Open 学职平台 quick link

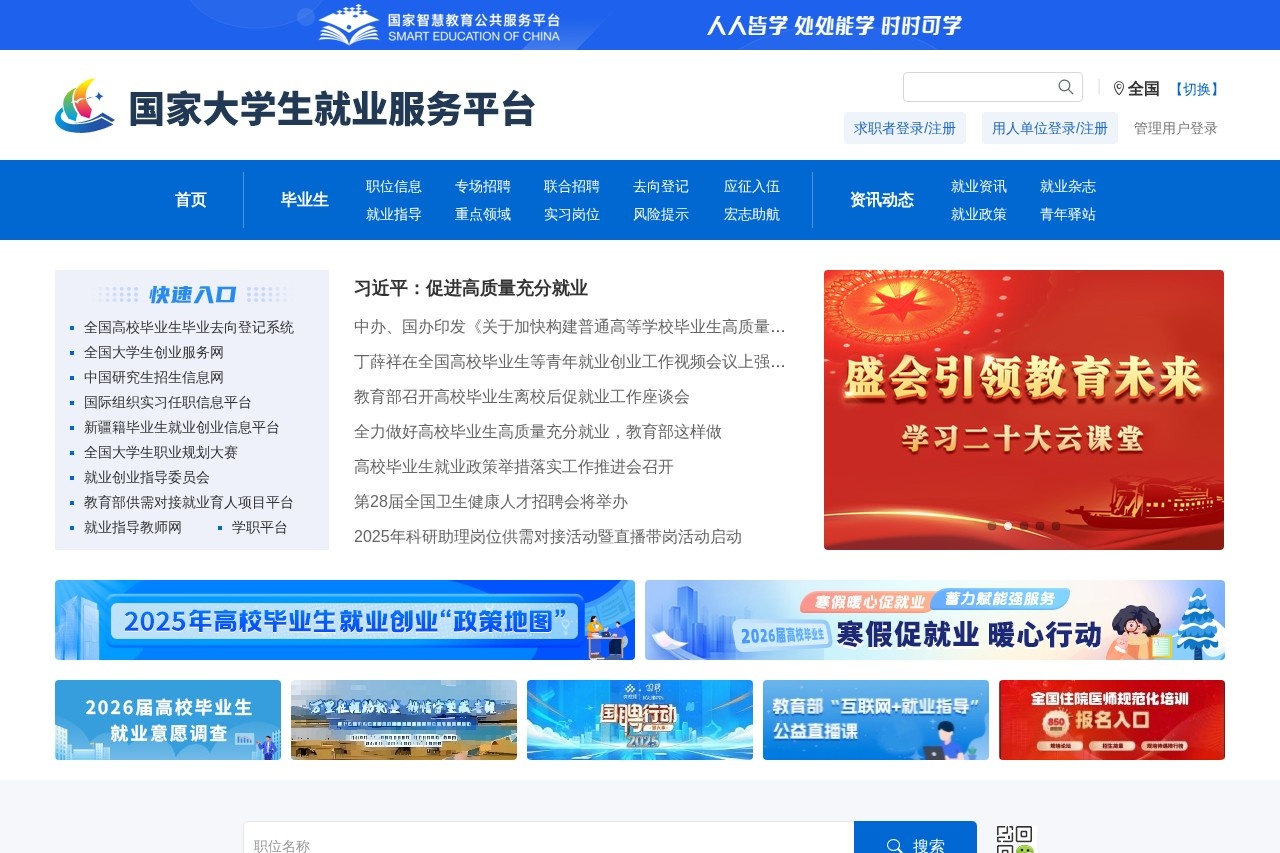point(260,527)
